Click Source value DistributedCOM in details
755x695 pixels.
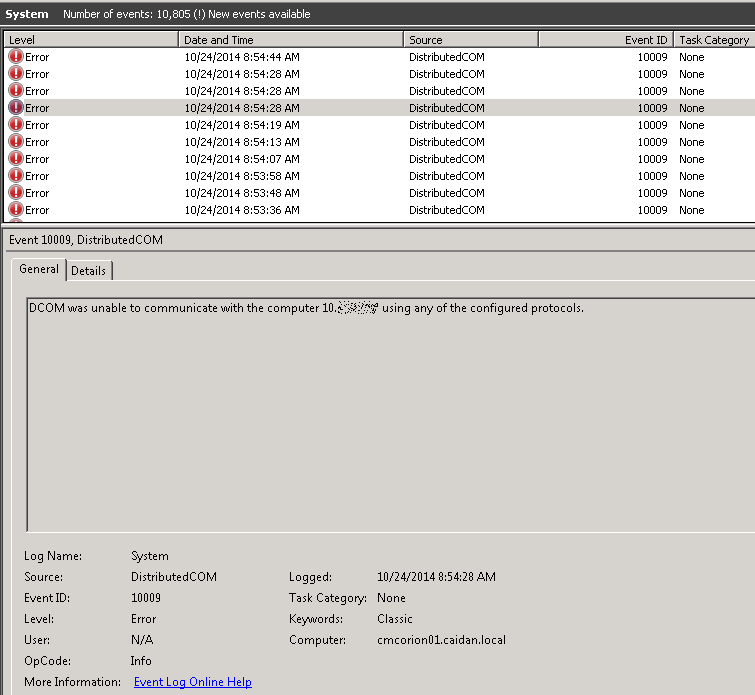(x=174, y=577)
